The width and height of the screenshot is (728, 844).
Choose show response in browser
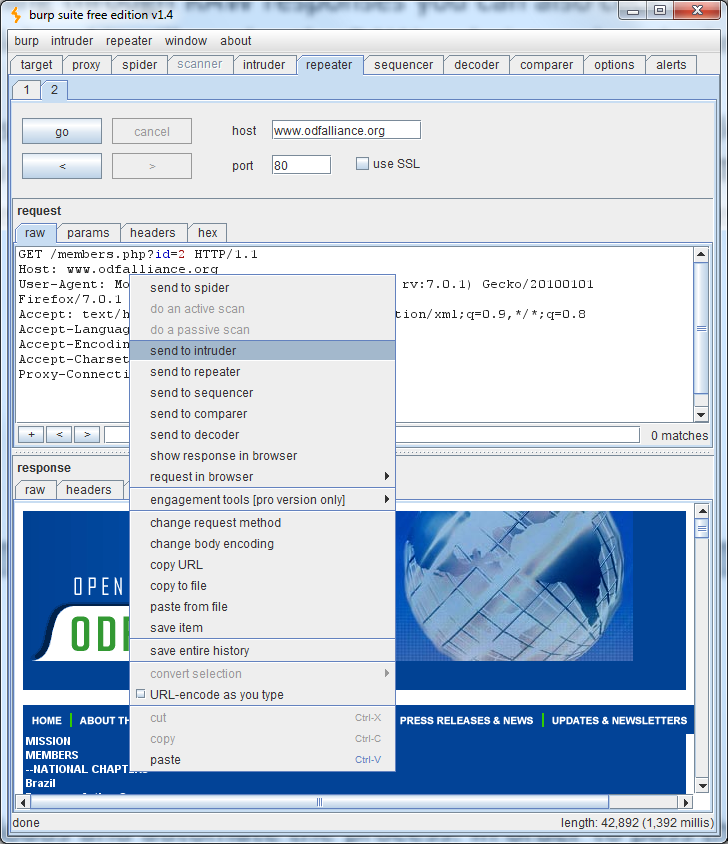[x=263, y=455]
